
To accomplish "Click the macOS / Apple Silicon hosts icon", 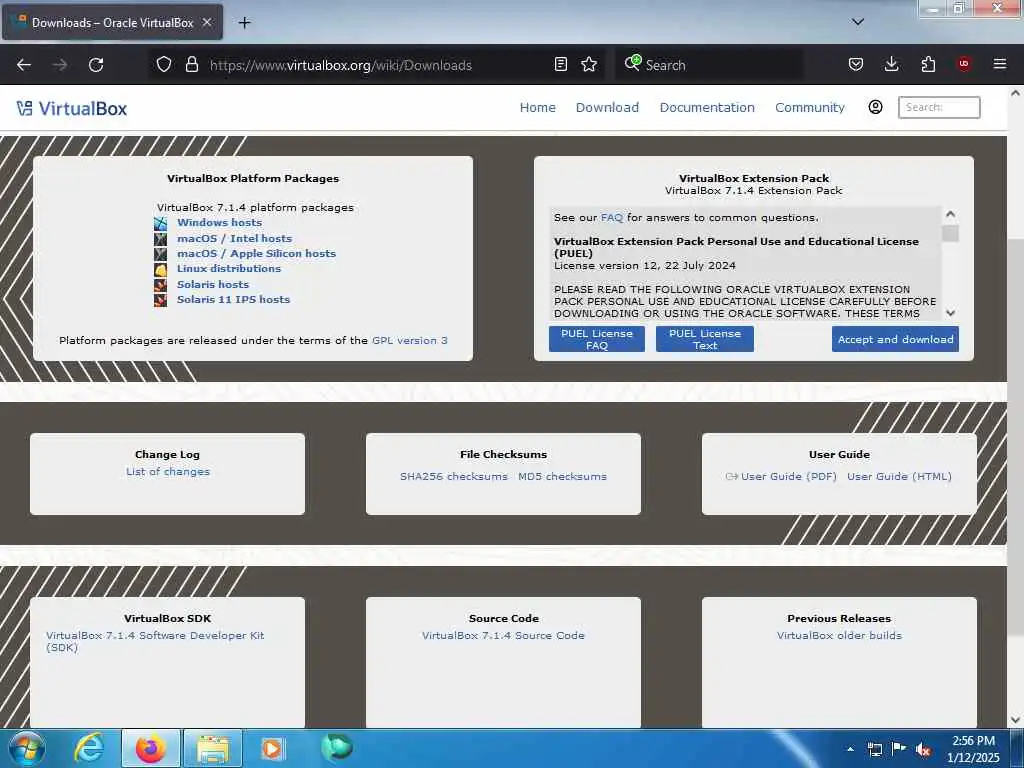I will click(x=161, y=254).
